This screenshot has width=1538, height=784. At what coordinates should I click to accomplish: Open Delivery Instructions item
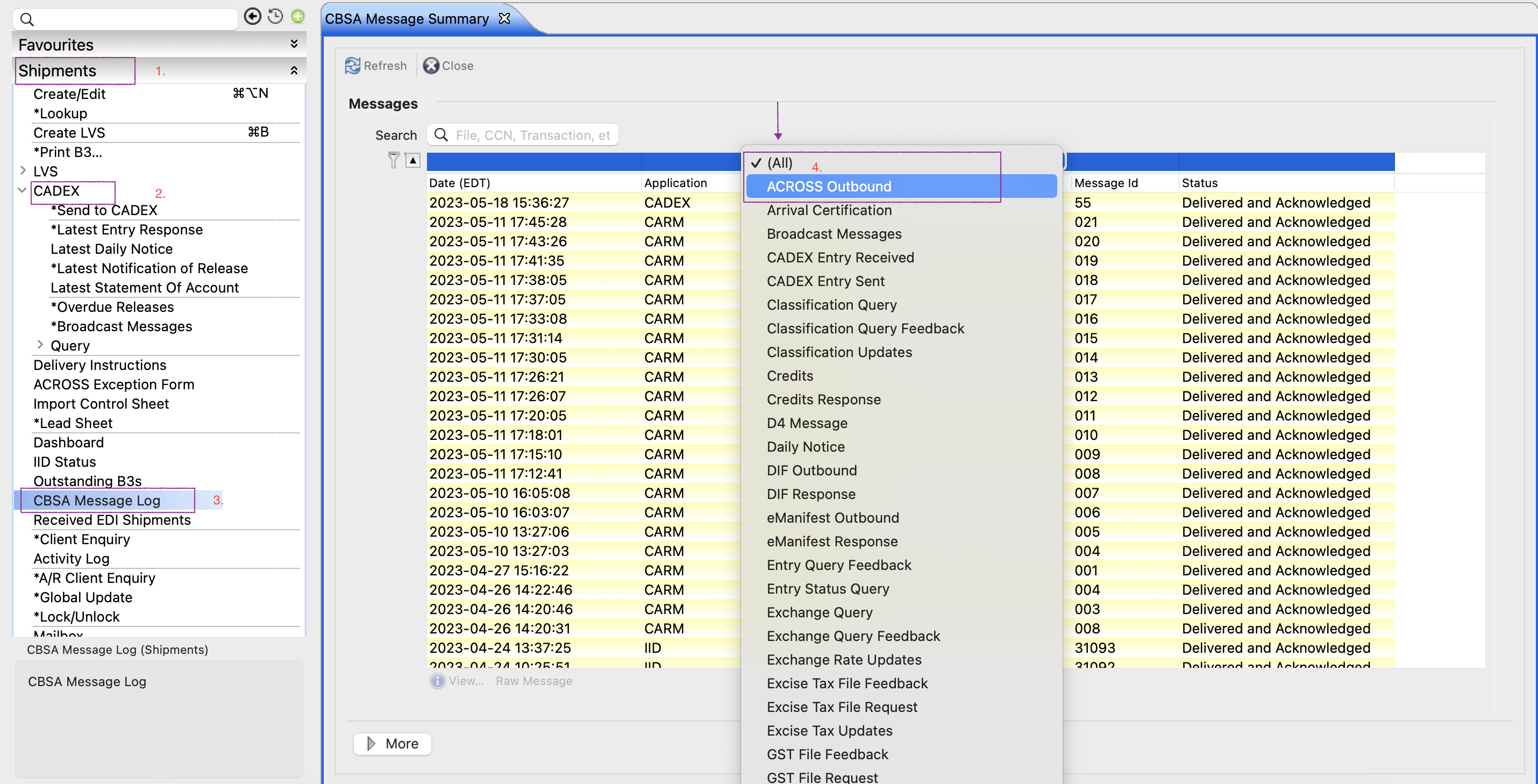(x=99, y=365)
